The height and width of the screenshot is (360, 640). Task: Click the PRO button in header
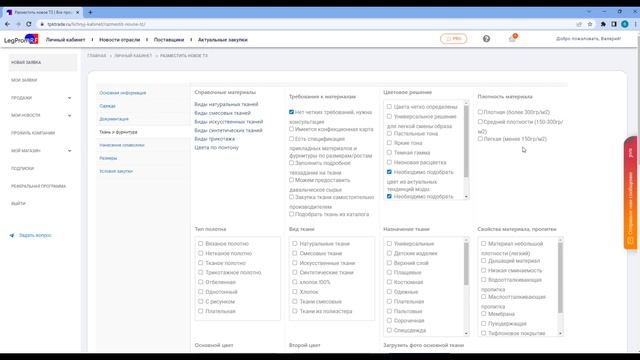point(453,39)
